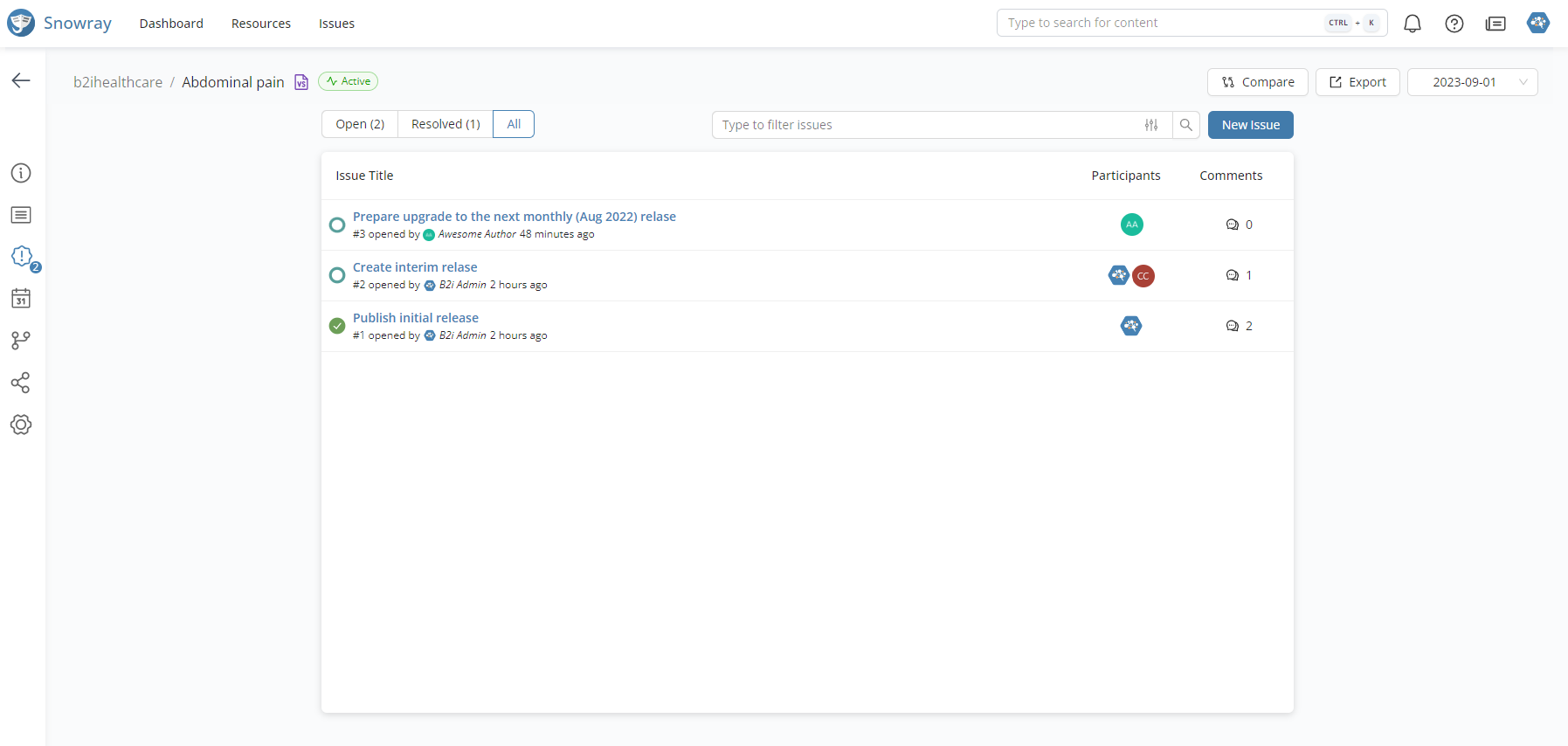Open the settings gear in the sidebar
The width and height of the screenshot is (1568, 746).
point(21,425)
